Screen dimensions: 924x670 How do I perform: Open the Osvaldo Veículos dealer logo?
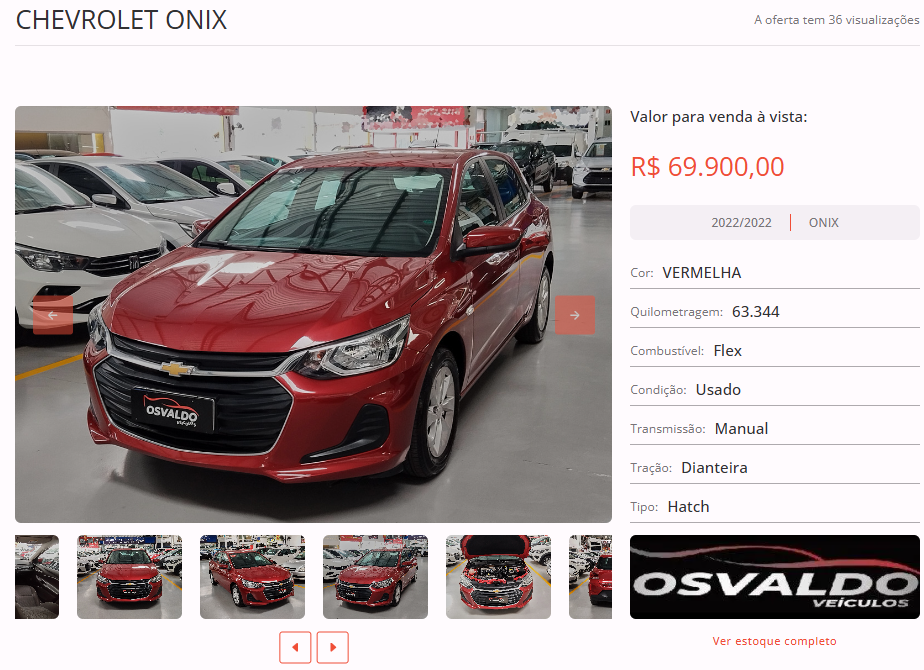click(774, 577)
